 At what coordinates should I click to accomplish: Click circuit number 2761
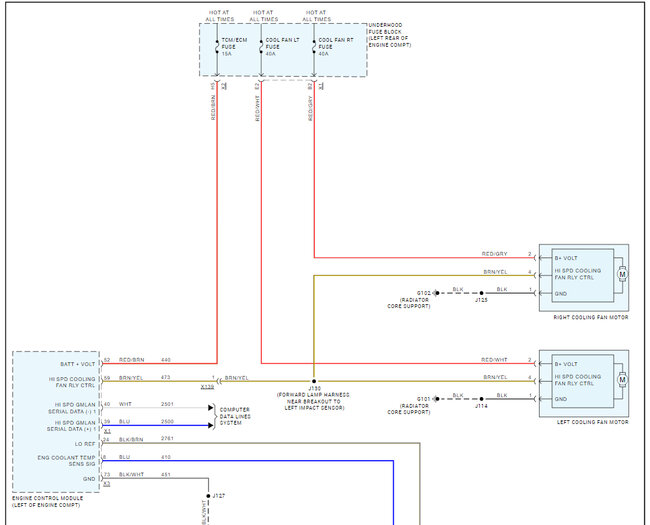click(x=167, y=439)
